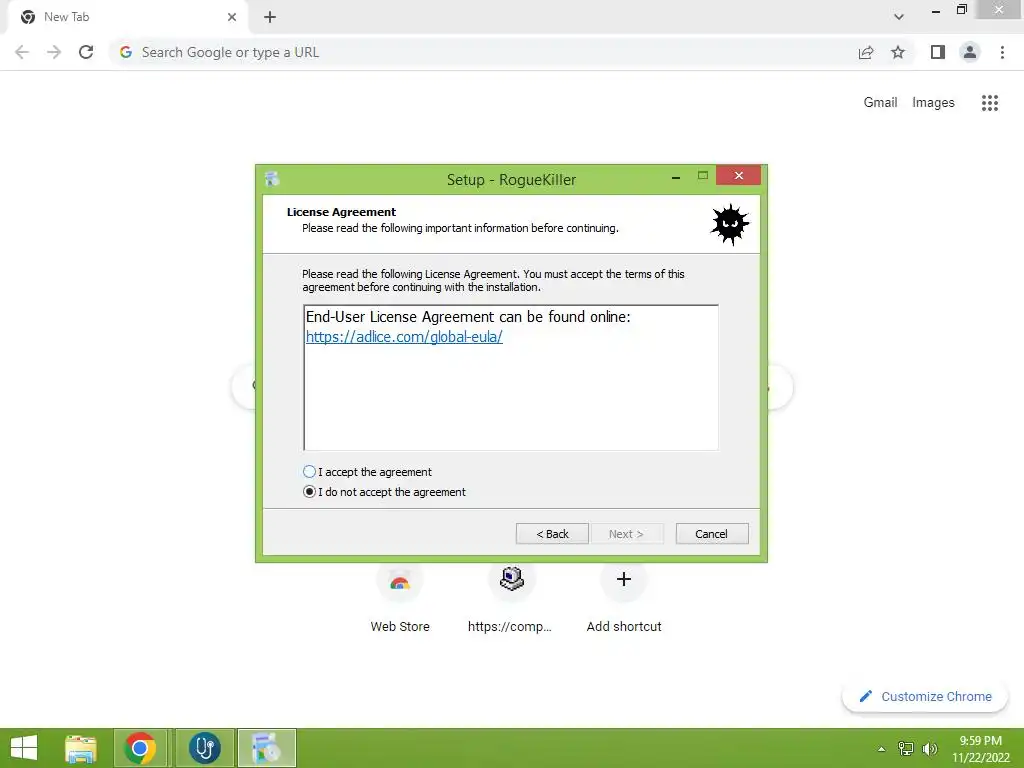Click the RogueKiller virus logo
The image size is (1024, 768).
[x=730, y=224]
